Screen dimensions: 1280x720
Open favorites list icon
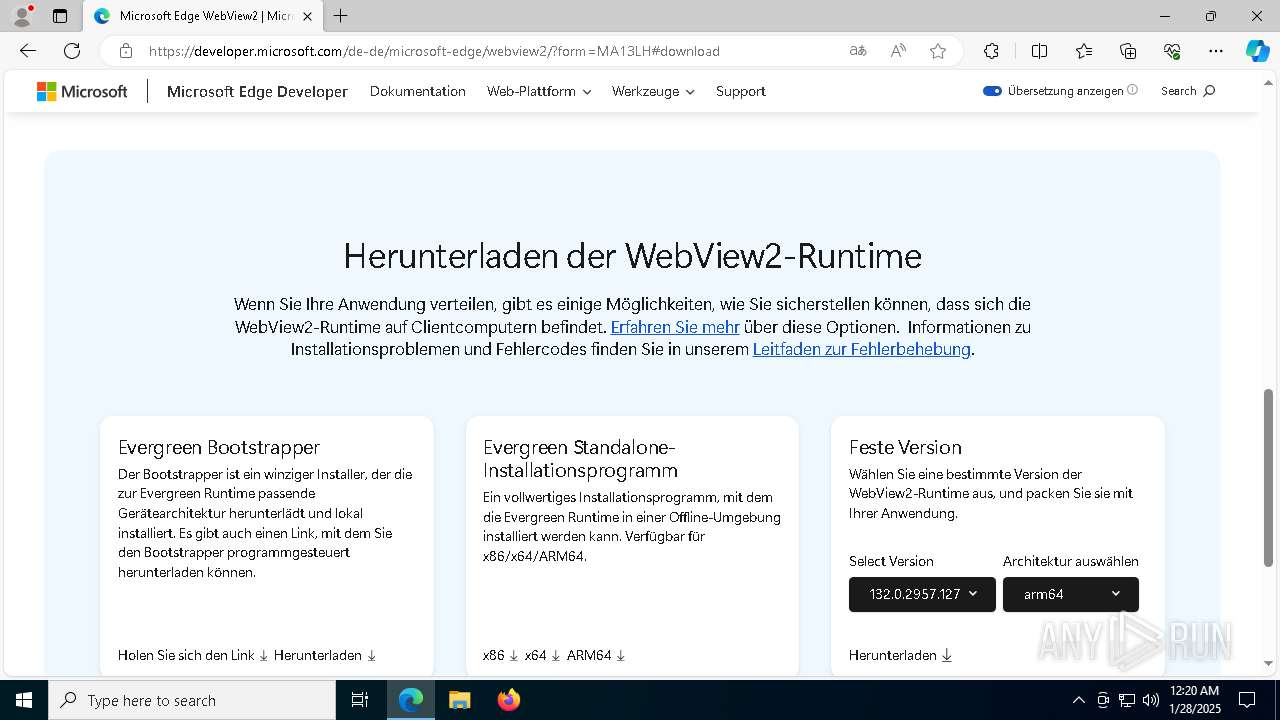[1084, 51]
